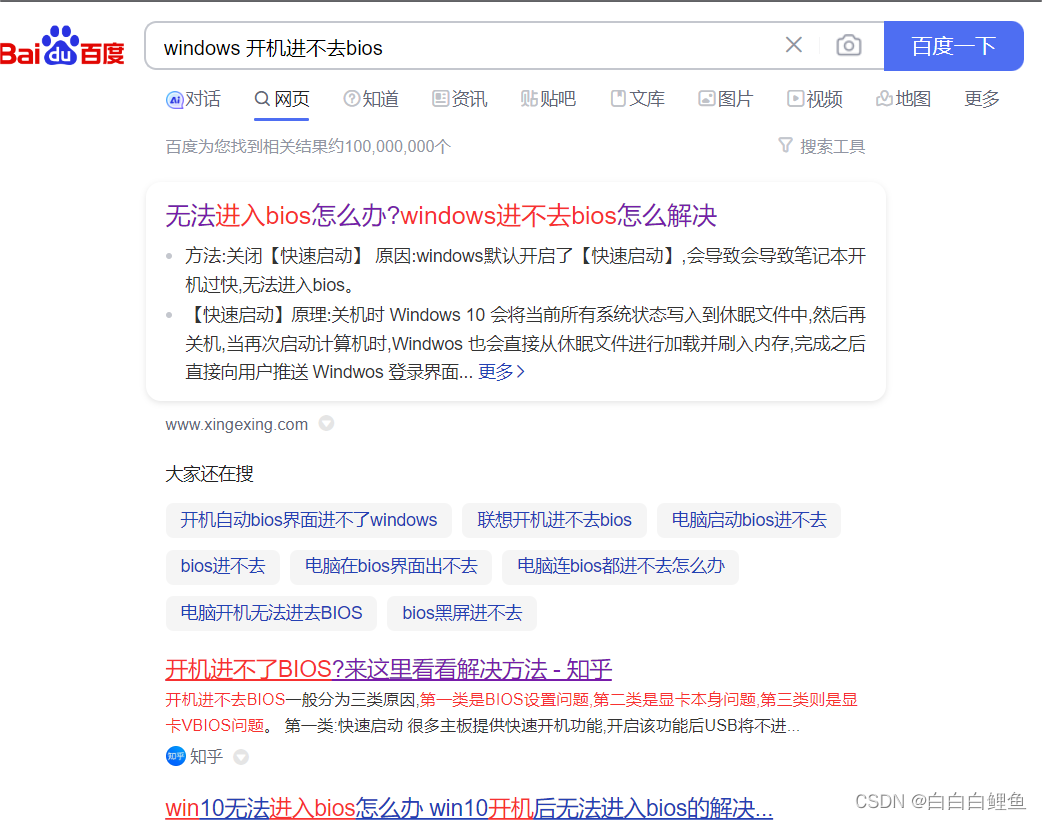Screen dimensions: 1042x820
Task: Click the question mark icon on 知道 tab
Action: tap(351, 98)
